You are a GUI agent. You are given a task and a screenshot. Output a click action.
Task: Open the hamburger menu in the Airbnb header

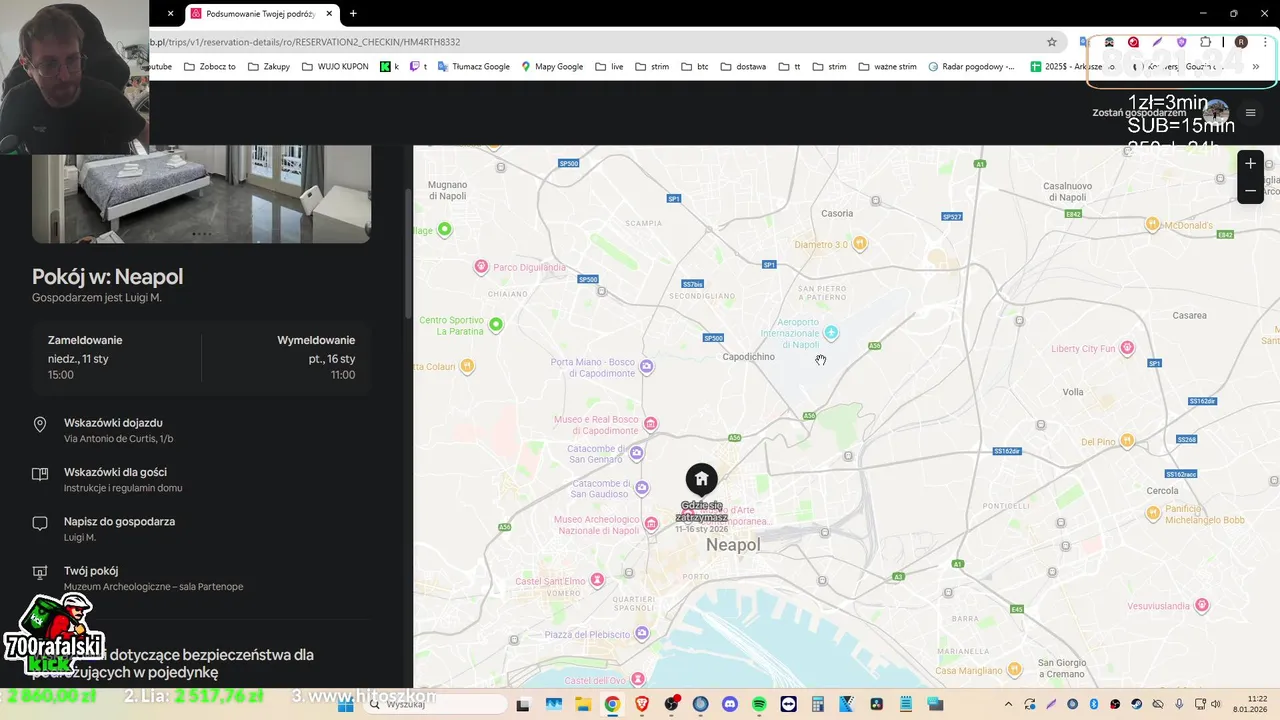tap(1250, 113)
